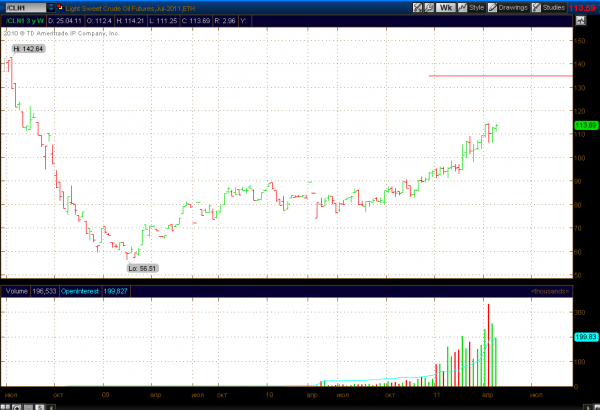Click the R: 2.96 range value

point(225,21)
